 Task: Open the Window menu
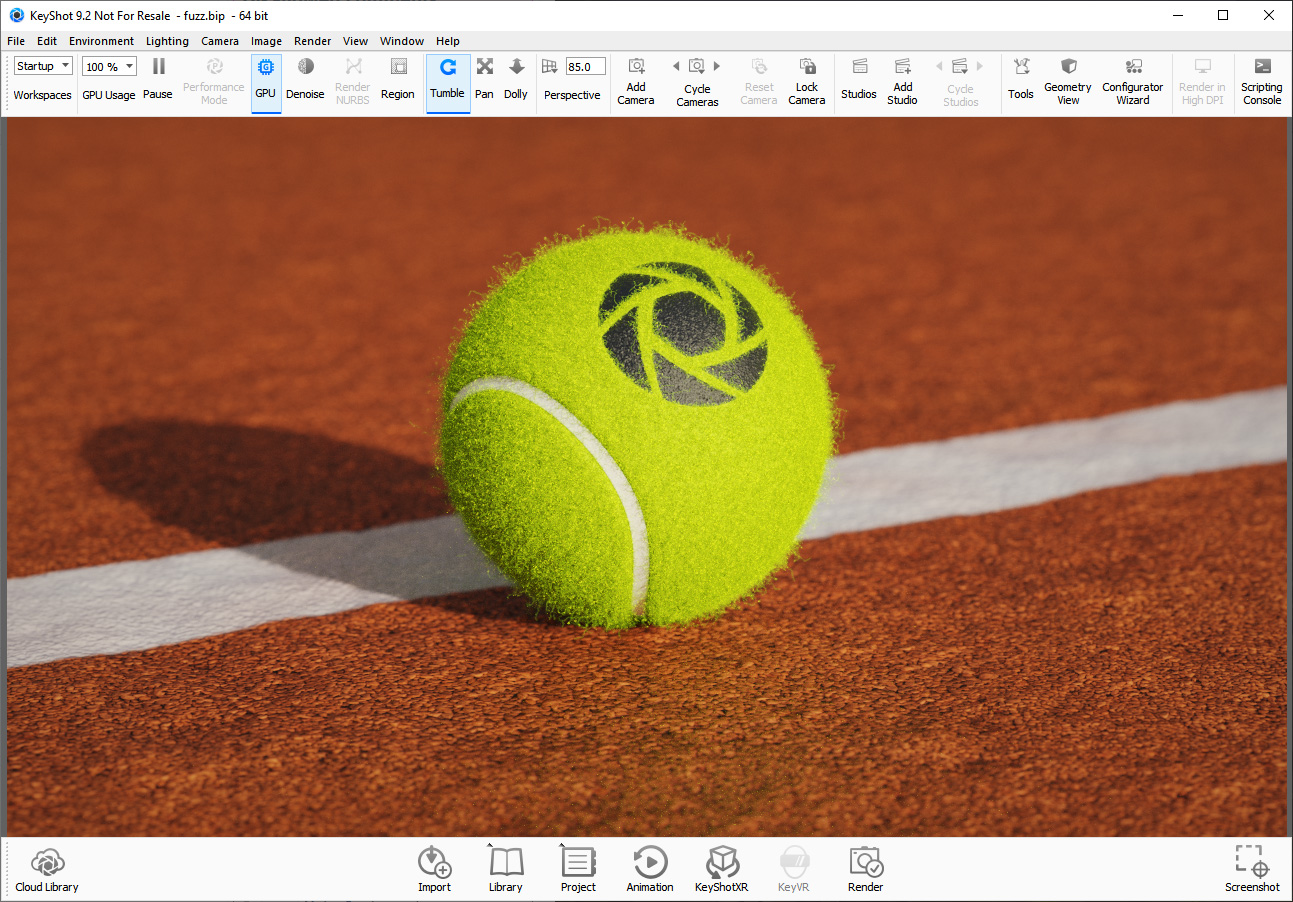402,41
